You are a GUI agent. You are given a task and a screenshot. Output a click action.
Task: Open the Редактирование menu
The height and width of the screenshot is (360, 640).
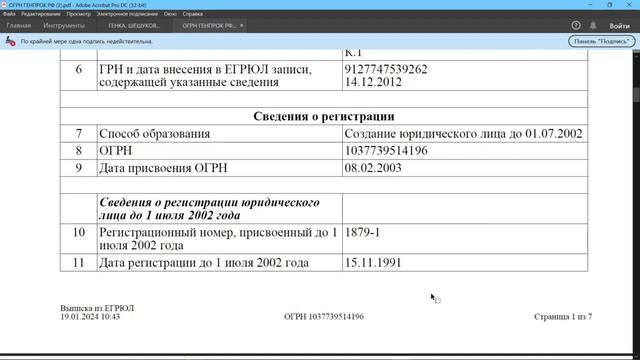click(x=41, y=14)
